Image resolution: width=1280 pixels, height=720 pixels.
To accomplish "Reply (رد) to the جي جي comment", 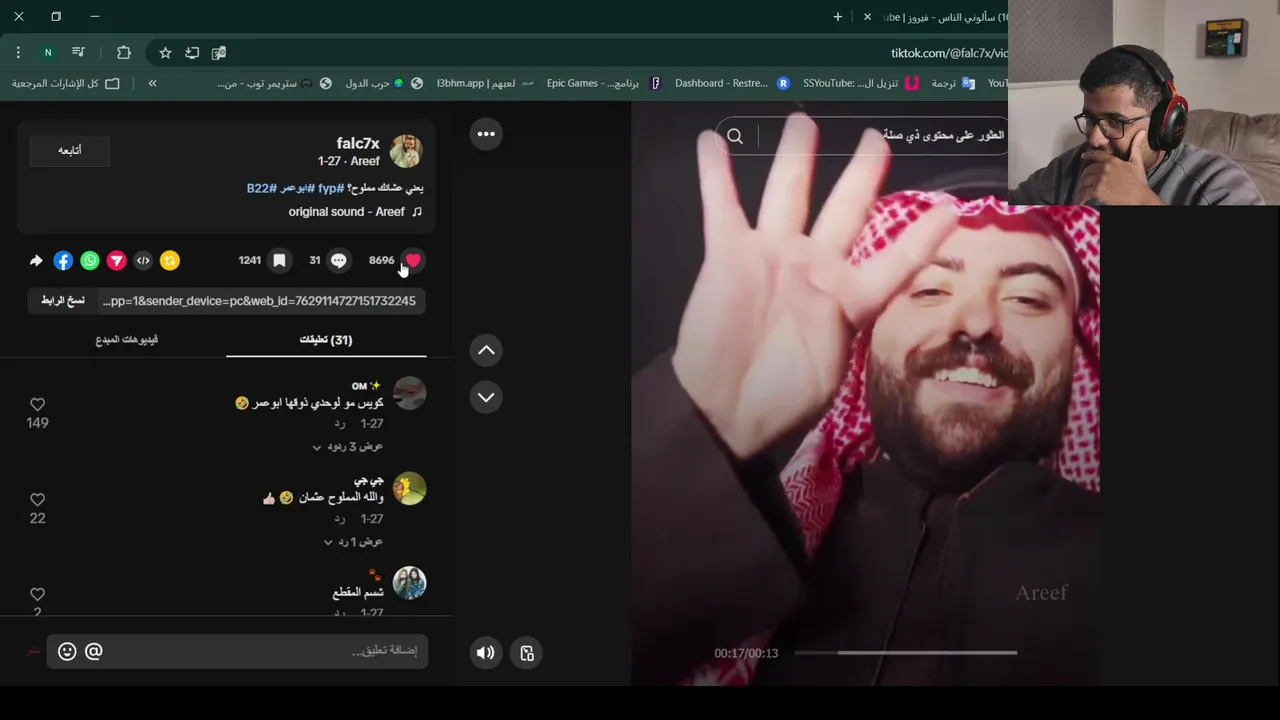I will point(340,518).
